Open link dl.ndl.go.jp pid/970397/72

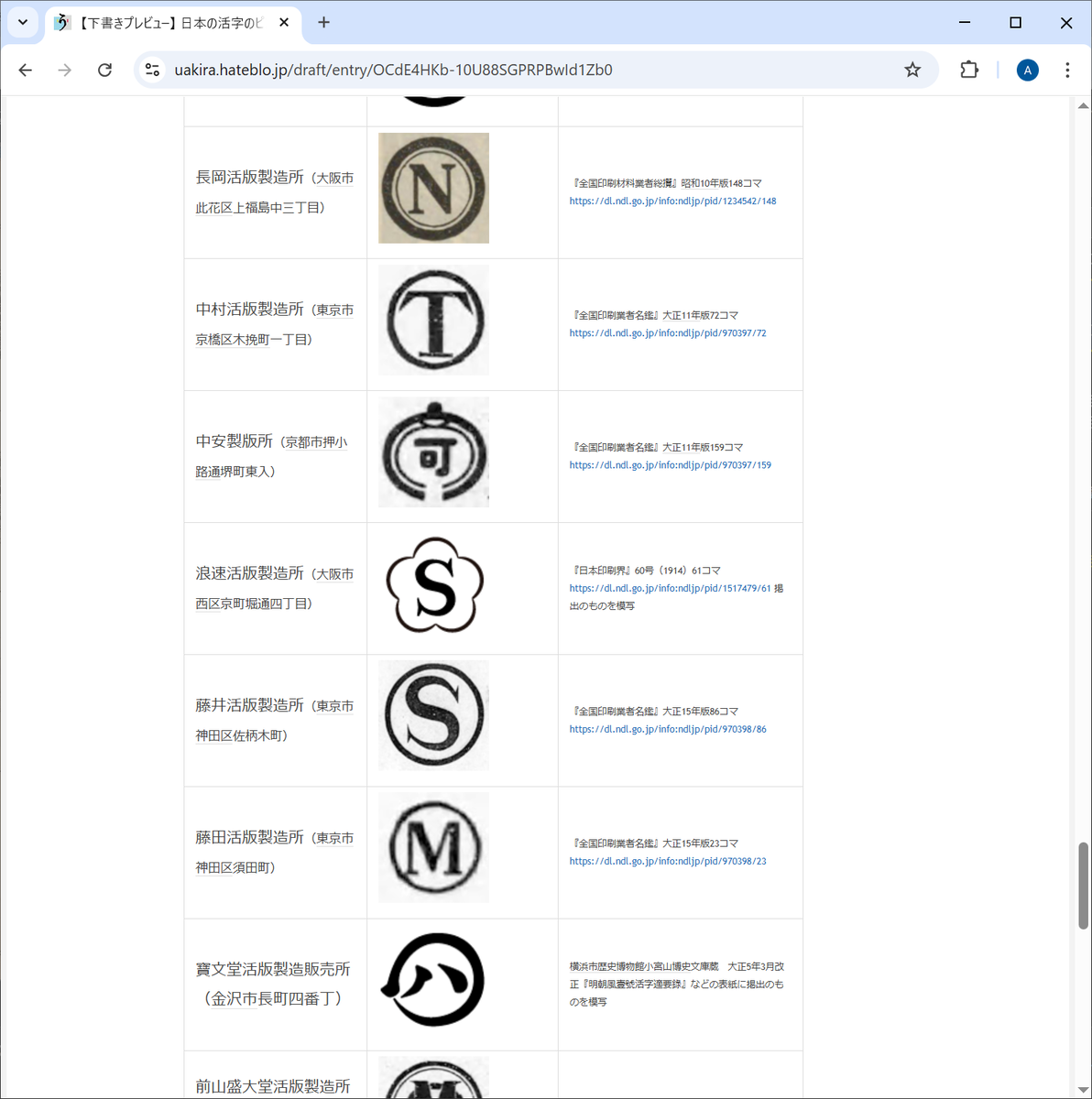[x=668, y=333]
